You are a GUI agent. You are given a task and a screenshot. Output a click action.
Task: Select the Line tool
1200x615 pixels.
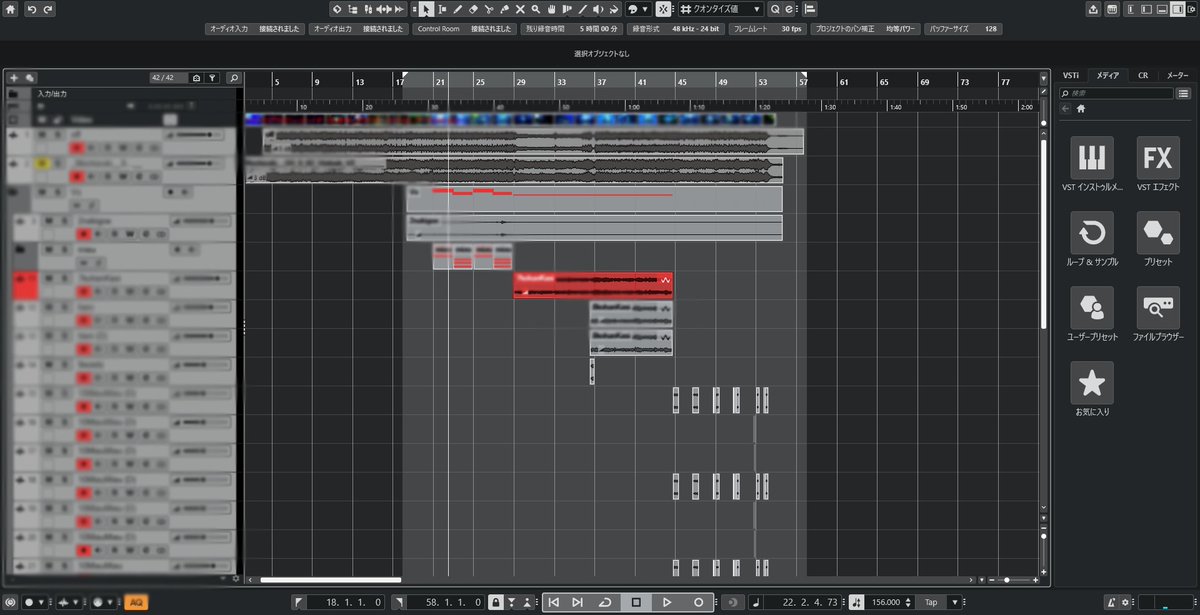[x=582, y=9]
